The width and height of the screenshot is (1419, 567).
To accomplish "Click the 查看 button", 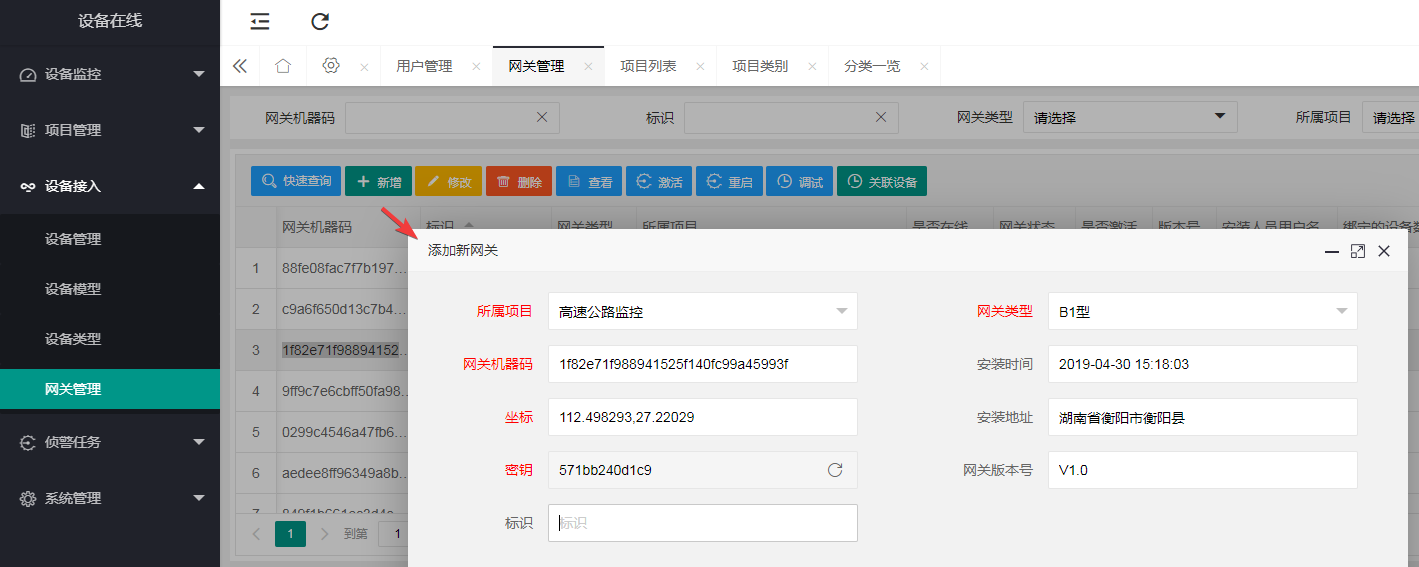I will (x=589, y=181).
